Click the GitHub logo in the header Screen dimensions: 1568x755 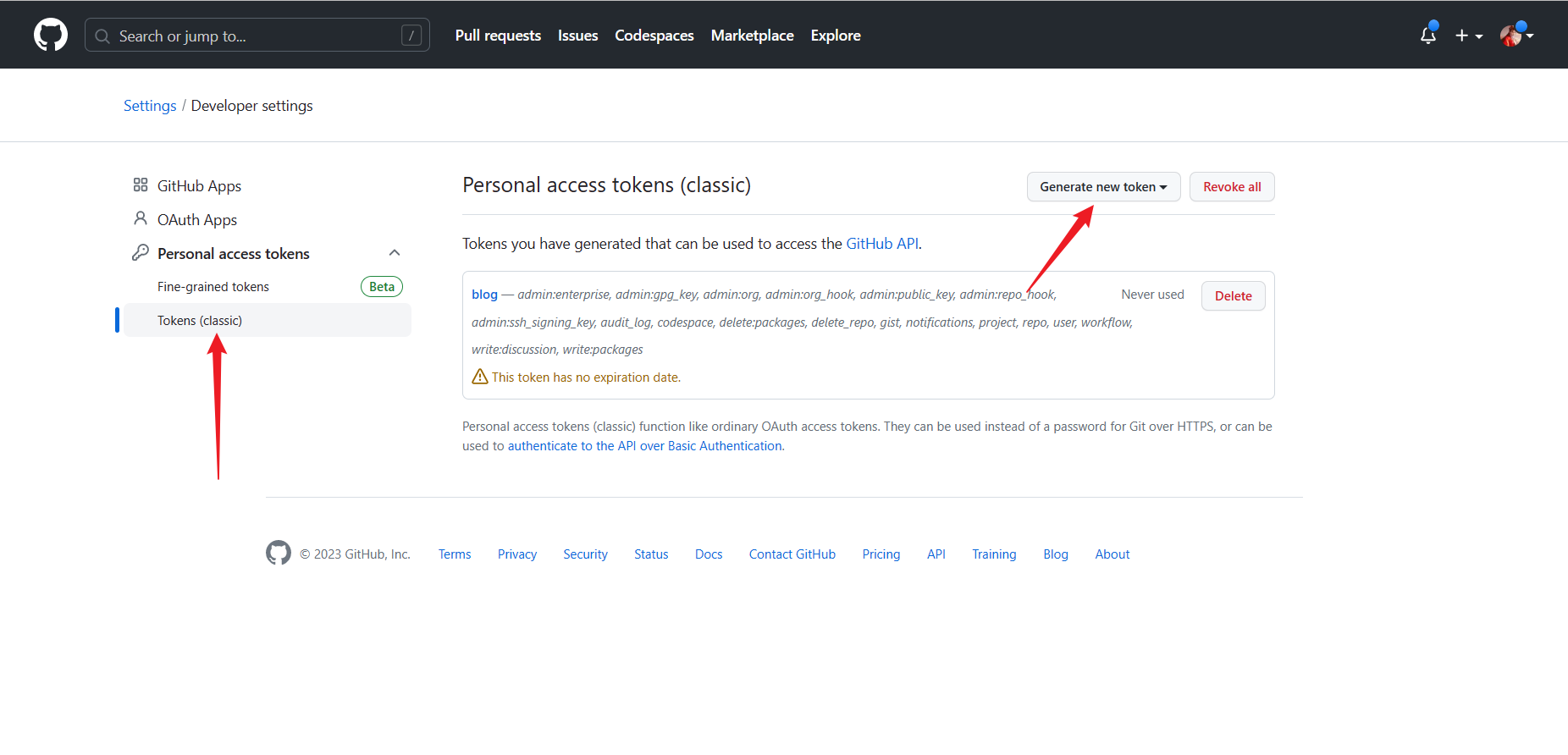(51, 36)
